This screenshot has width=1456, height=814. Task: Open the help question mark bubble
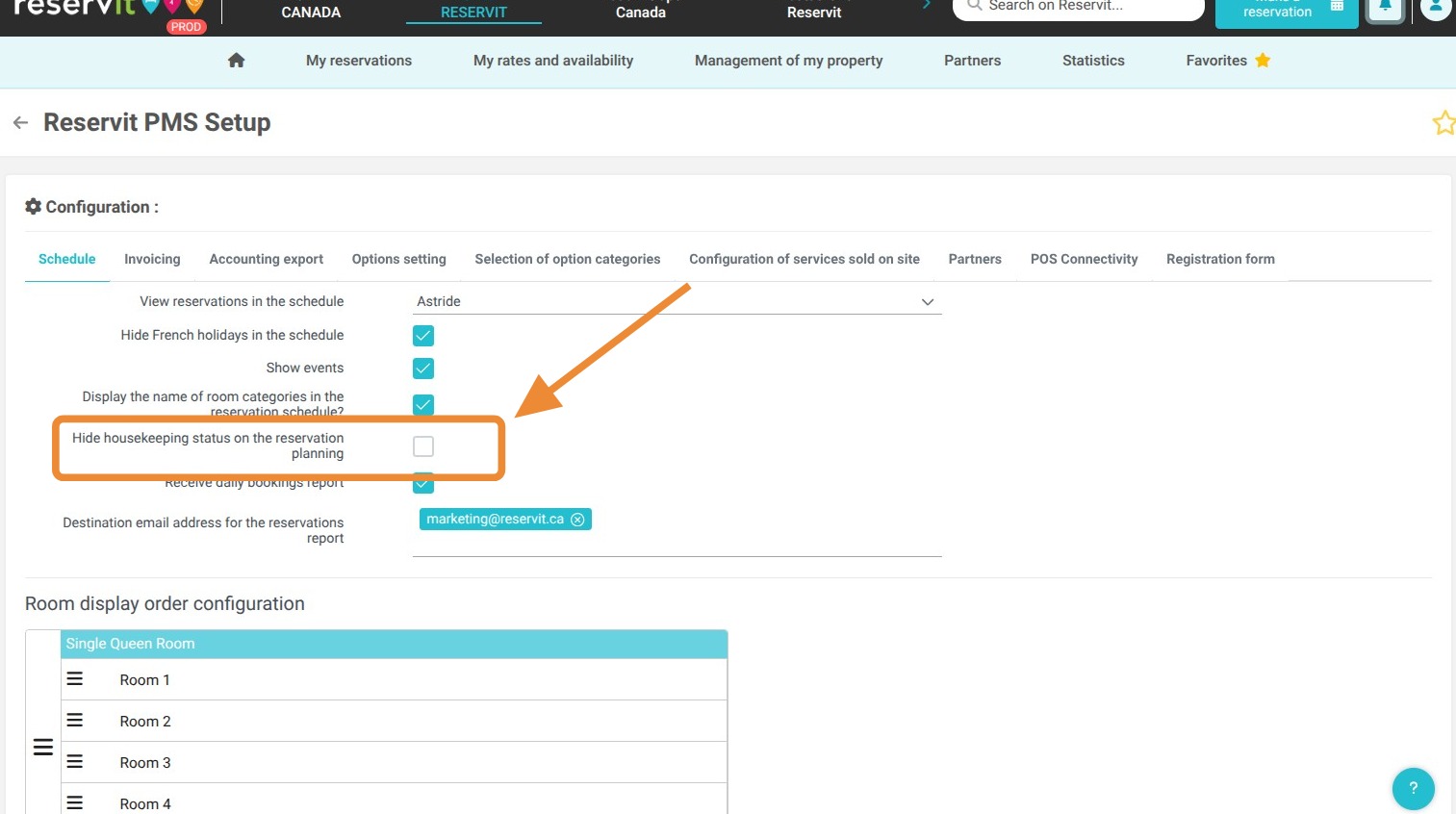click(1413, 788)
